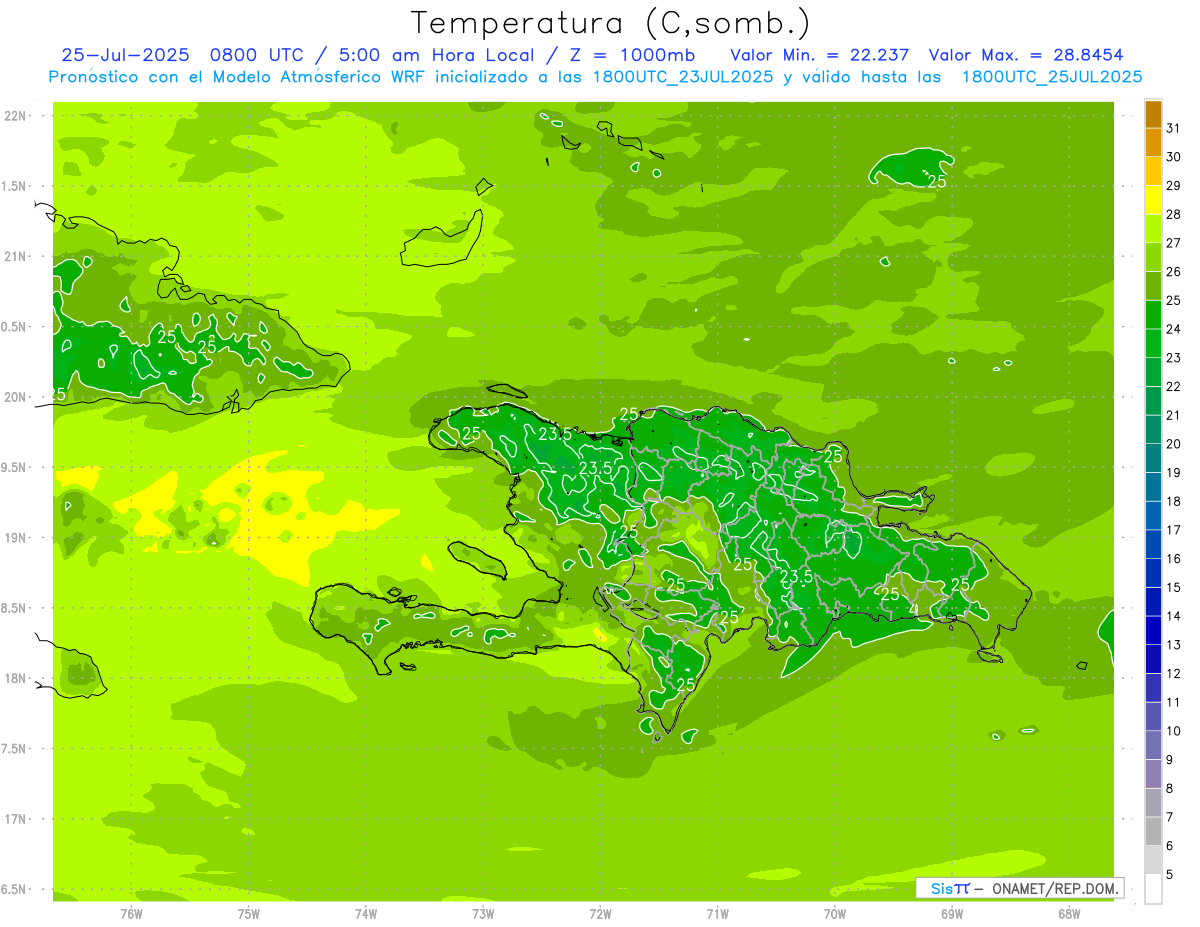1200x927 pixels.
Task: Click the "75W" longitude axis label
Action: [x=248, y=914]
